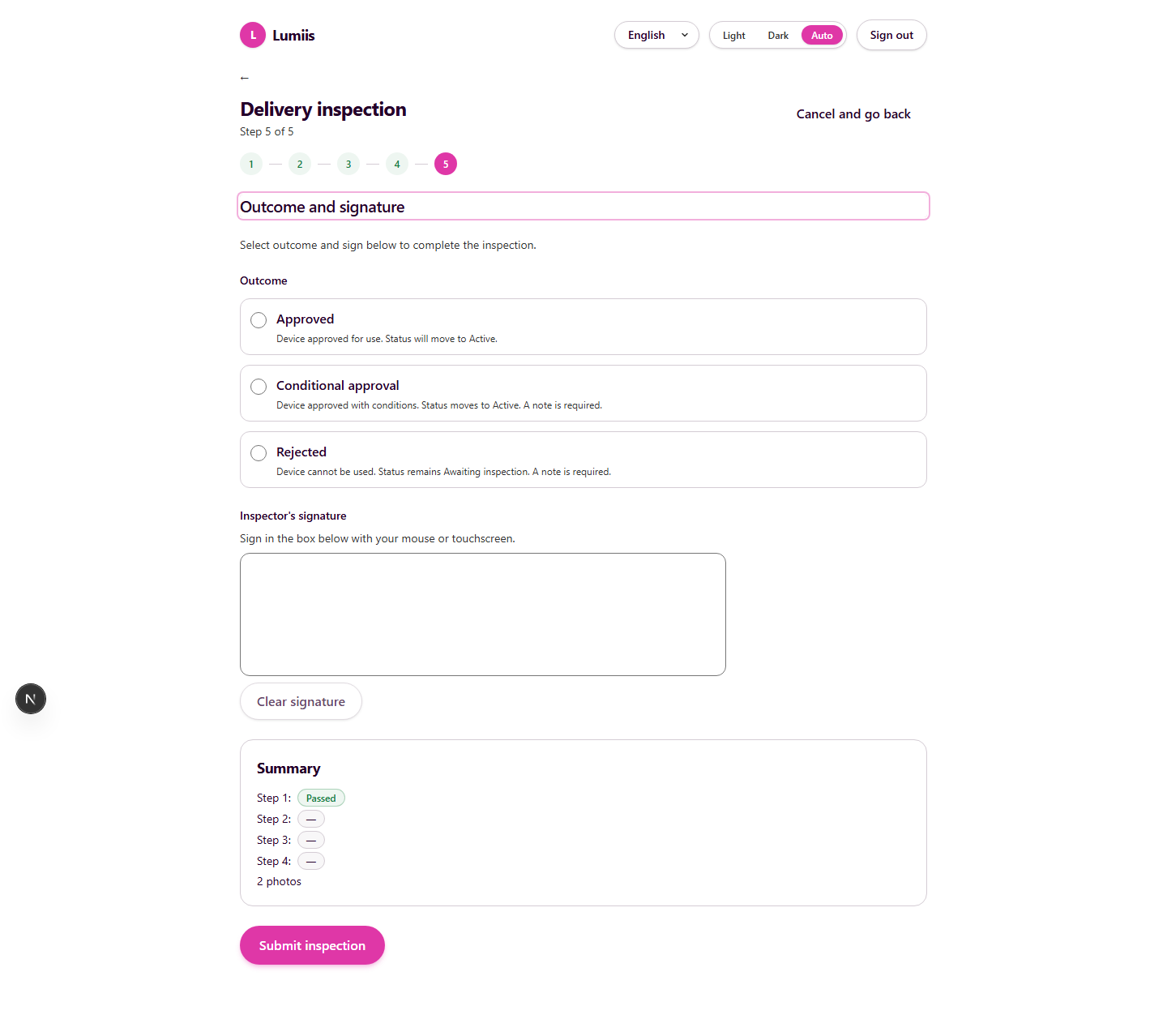The height and width of the screenshot is (1036, 1167).
Task: Switch theme to Light
Action: (x=733, y=36)
